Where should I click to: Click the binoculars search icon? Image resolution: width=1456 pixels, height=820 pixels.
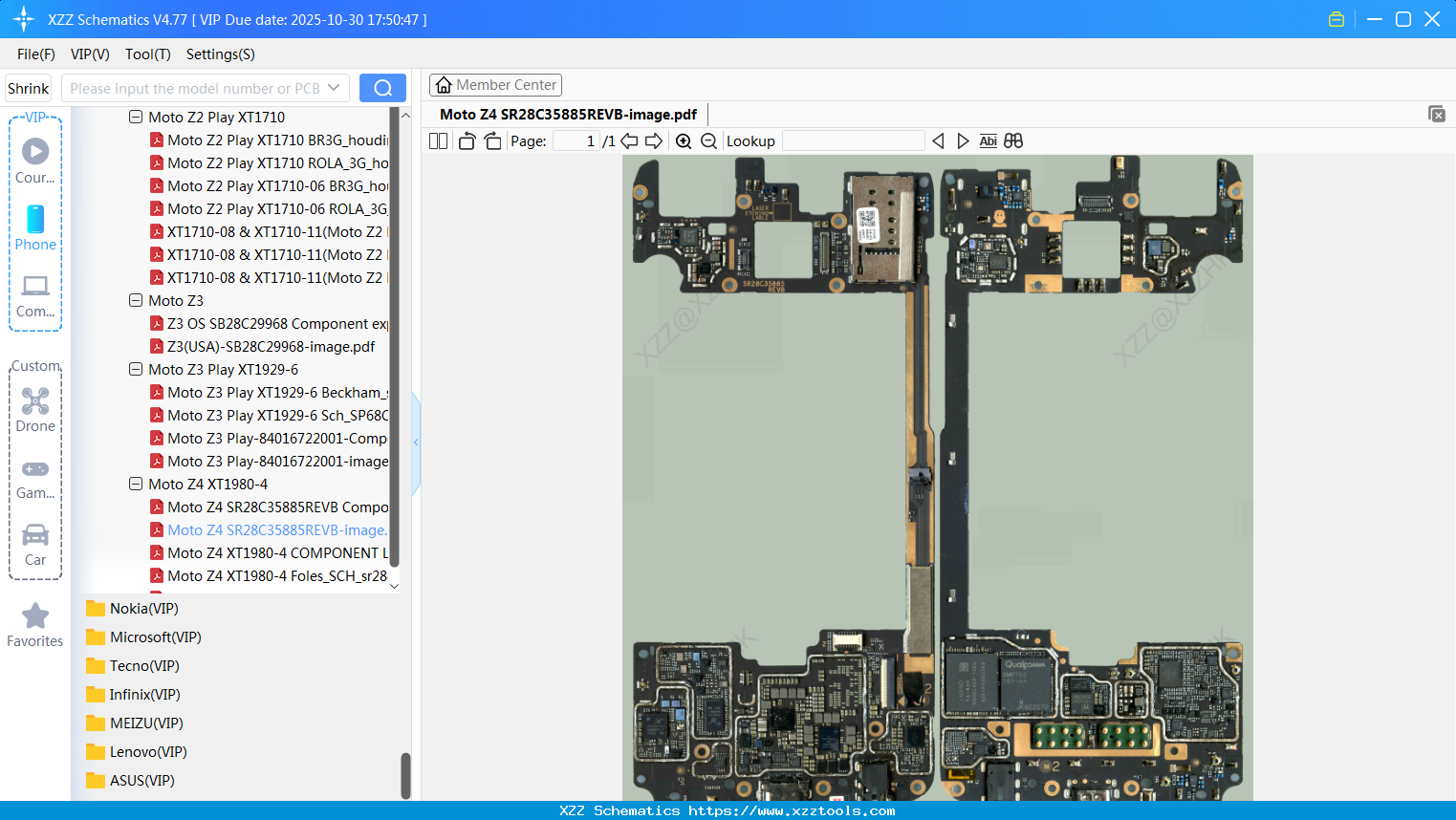coord(1013,141)
